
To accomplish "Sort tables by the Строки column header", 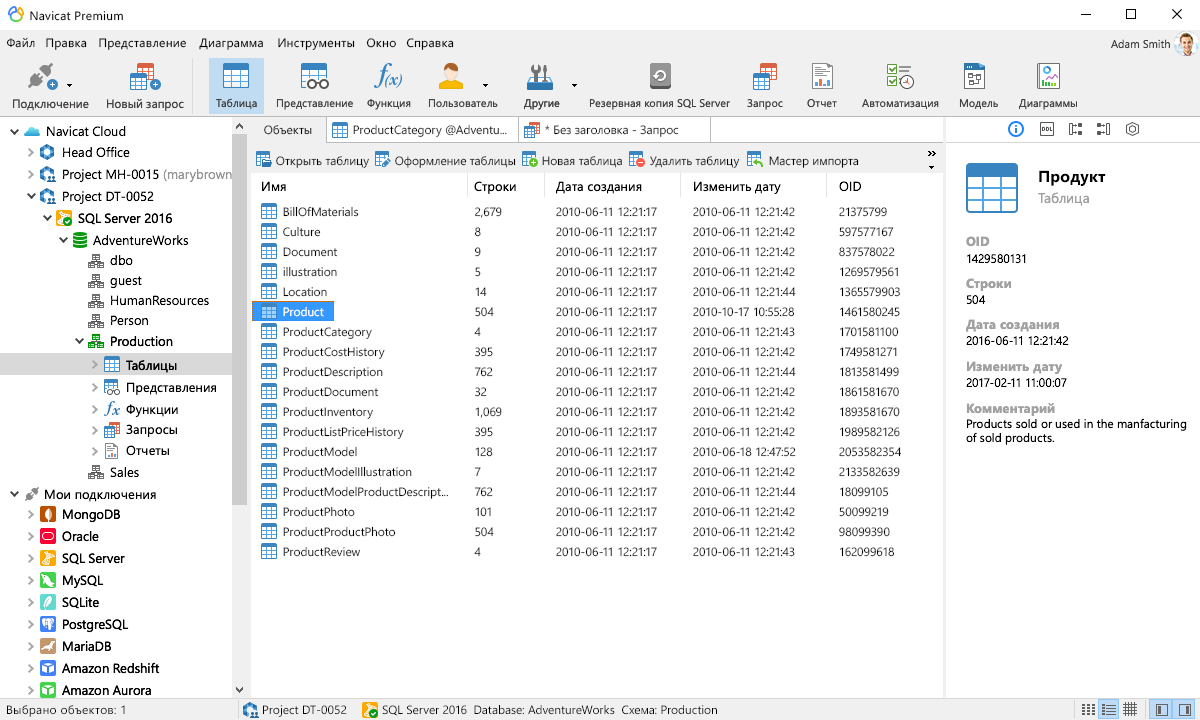I will tap(507, 187).
